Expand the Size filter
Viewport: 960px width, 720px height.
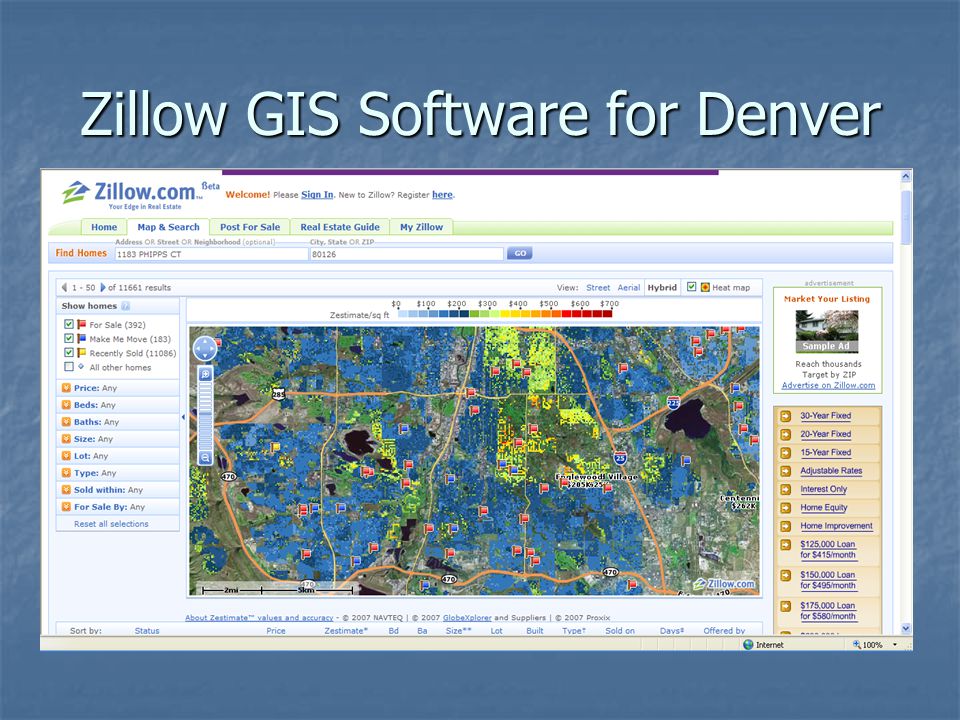pos(66,438)
